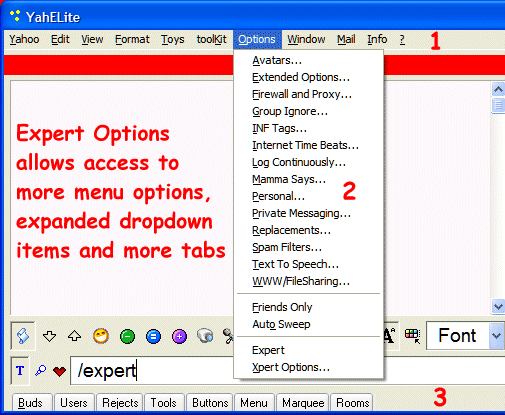Select Firewall and Proxy... entry
Screen dimensions: 505x415
(x=309, y=94)
